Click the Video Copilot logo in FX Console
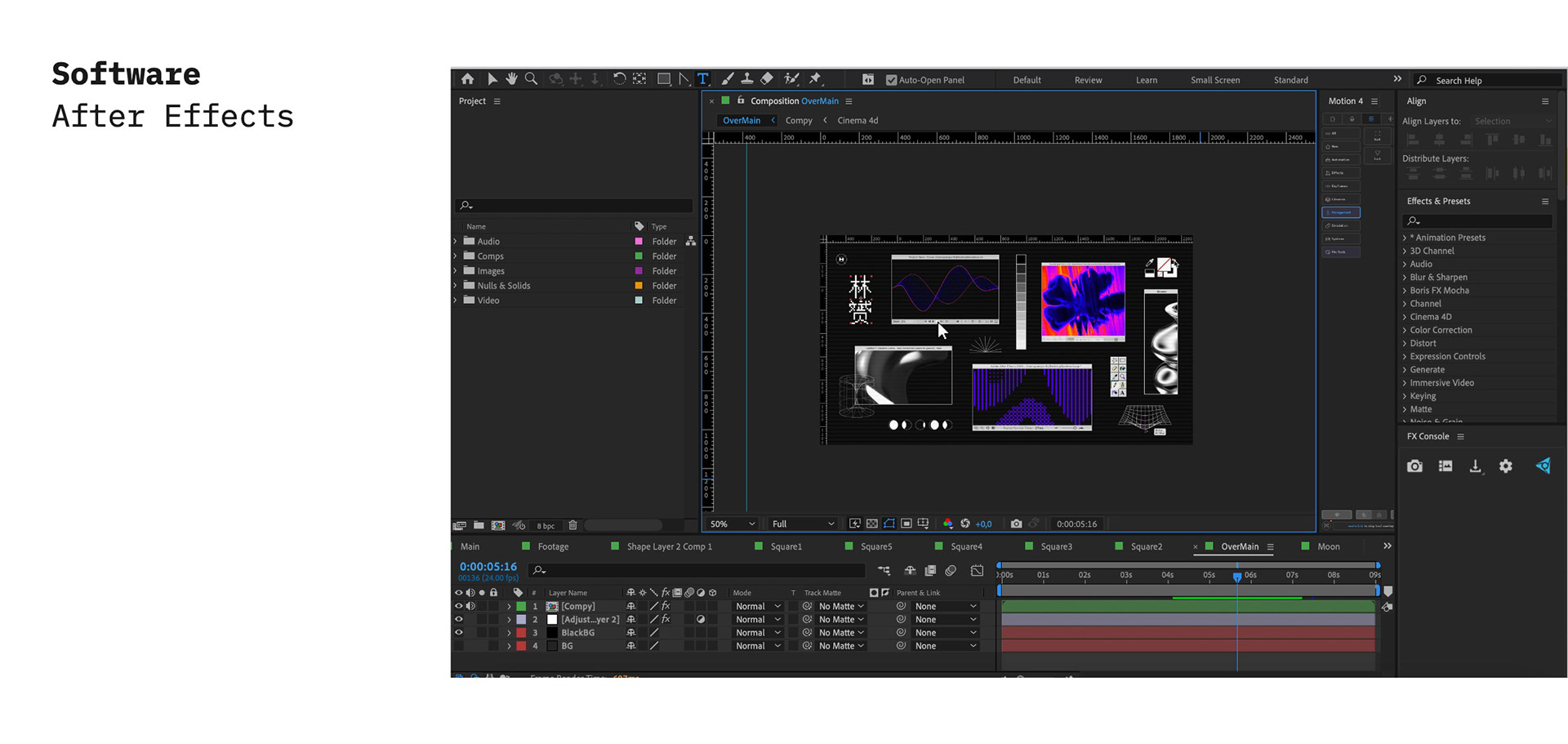Screen dimensions: 1568x744 point(1543,466)
